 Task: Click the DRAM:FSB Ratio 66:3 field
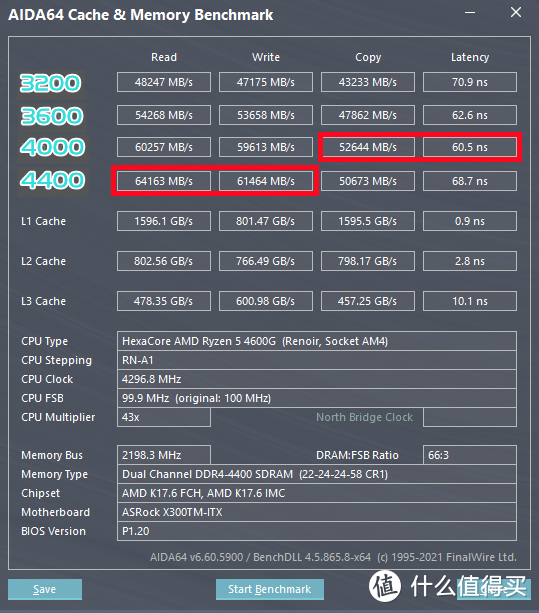click(469, 455)
